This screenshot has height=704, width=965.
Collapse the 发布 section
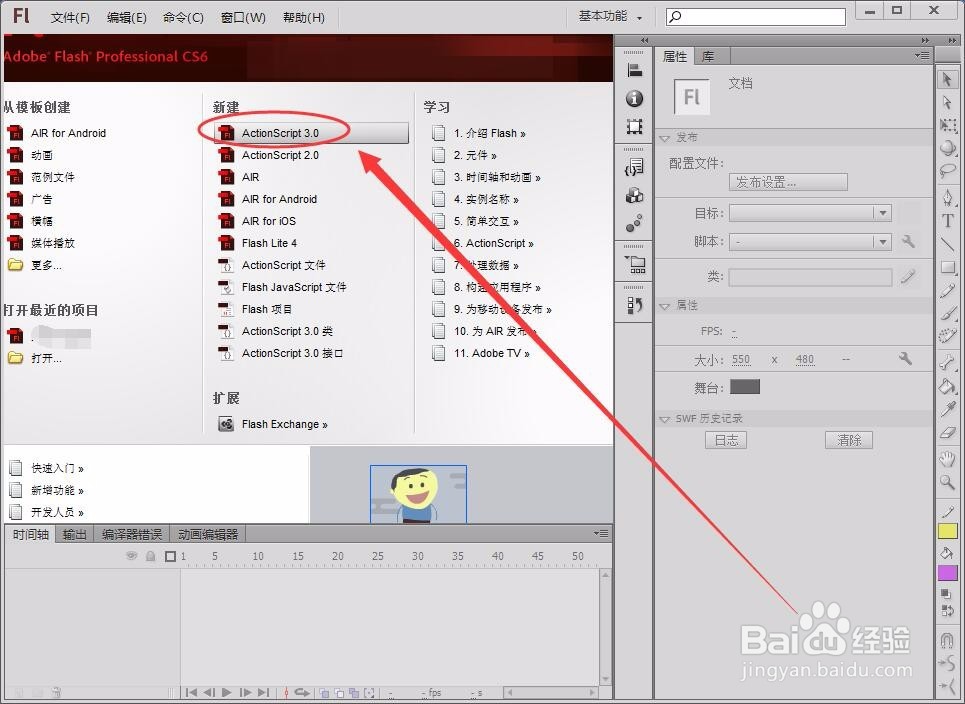(x=665, y=138)
